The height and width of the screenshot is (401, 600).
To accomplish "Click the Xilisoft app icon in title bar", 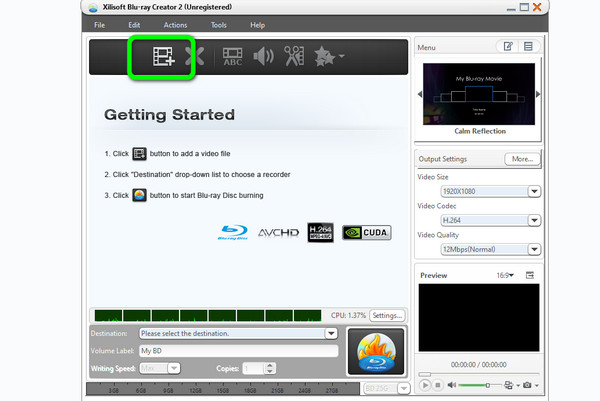I will point(93,8).
